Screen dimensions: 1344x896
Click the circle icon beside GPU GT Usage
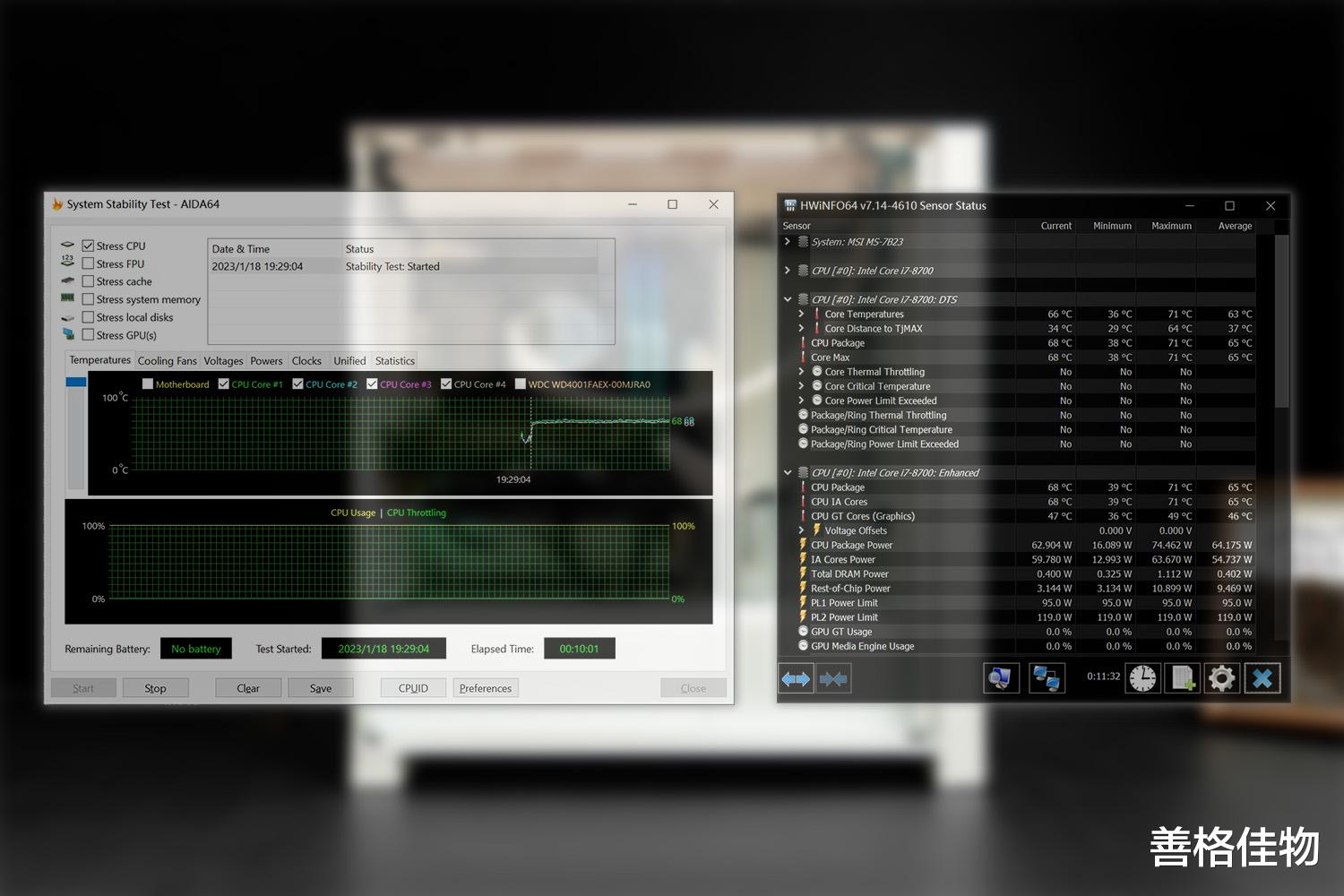point(804,631)
